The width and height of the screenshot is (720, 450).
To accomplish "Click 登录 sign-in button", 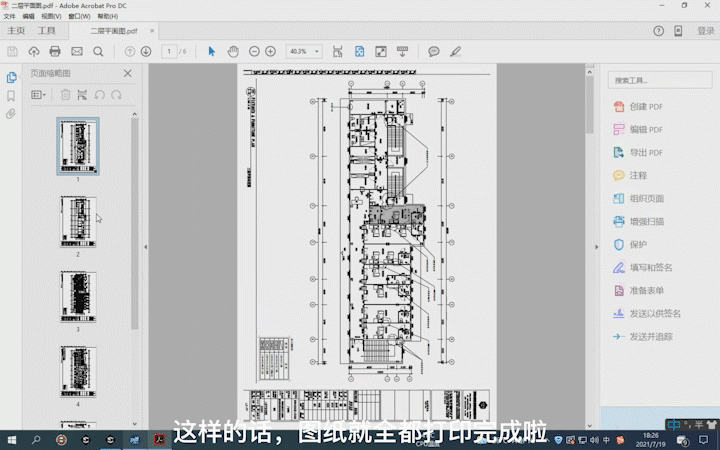I will click(x=705, y=31).
